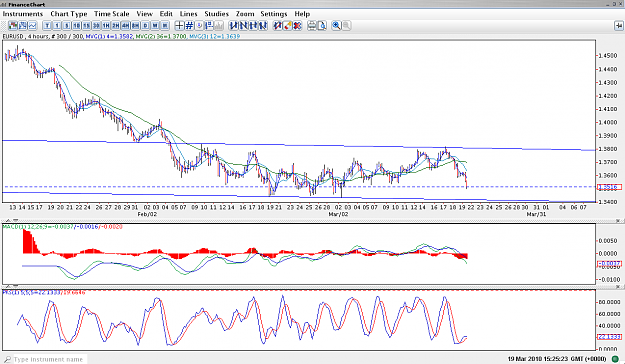Toggle the 4H time scale button
The image size is (625, 364).
tap(125, 26)
